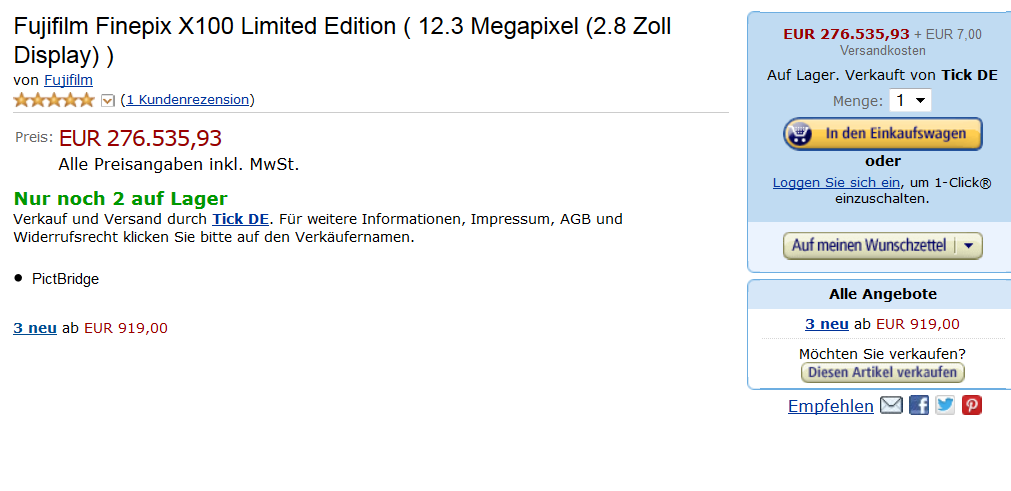This screenshot has height=491, width=1011.
Task: Click the email share envelope icon
Action: tap(891, 406)
